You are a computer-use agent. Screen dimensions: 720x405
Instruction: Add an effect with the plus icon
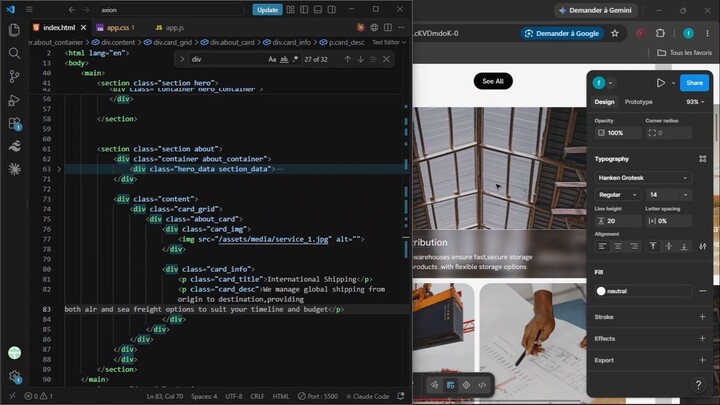[x=703, y=338]
